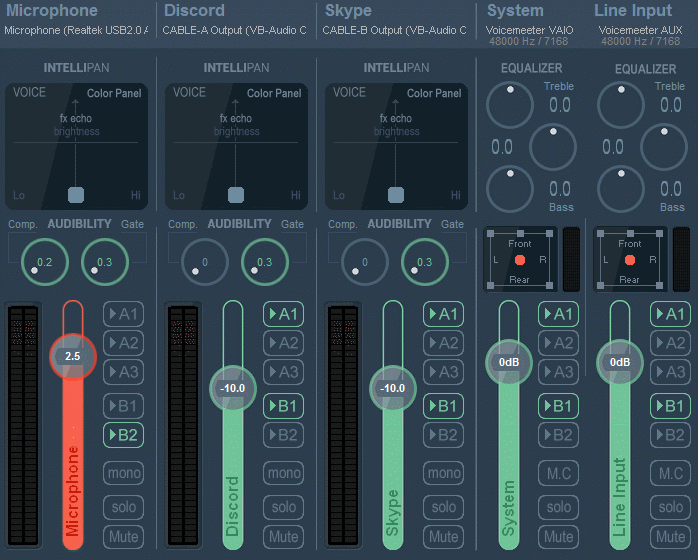This screenshot has height=560, width=698.
Task: Click Microphone Intellipan position handle
Action: click(76, 195)
